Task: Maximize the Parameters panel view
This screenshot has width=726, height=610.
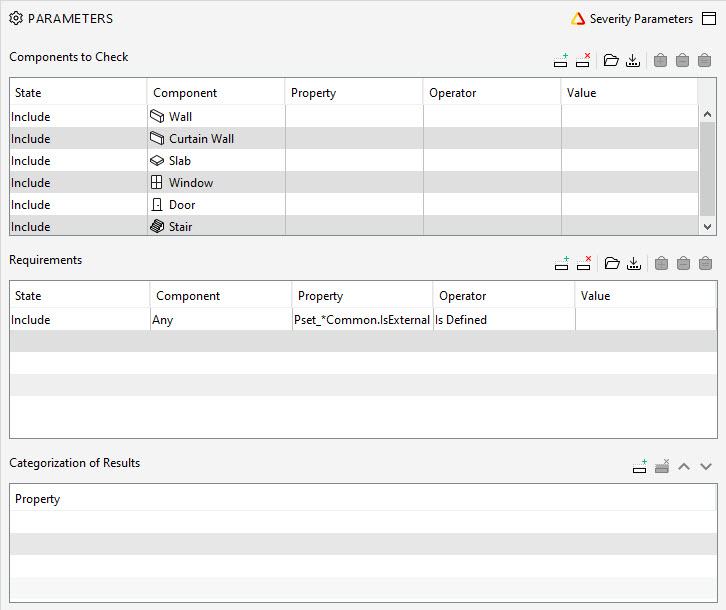Action: [709, 19]
